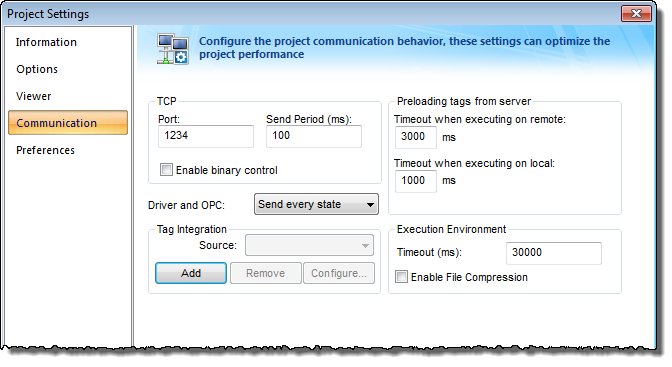This screenshot has height=367, width=672.
Task: Open the Driver and OPC dropdown
Action: tap(316, 205)
